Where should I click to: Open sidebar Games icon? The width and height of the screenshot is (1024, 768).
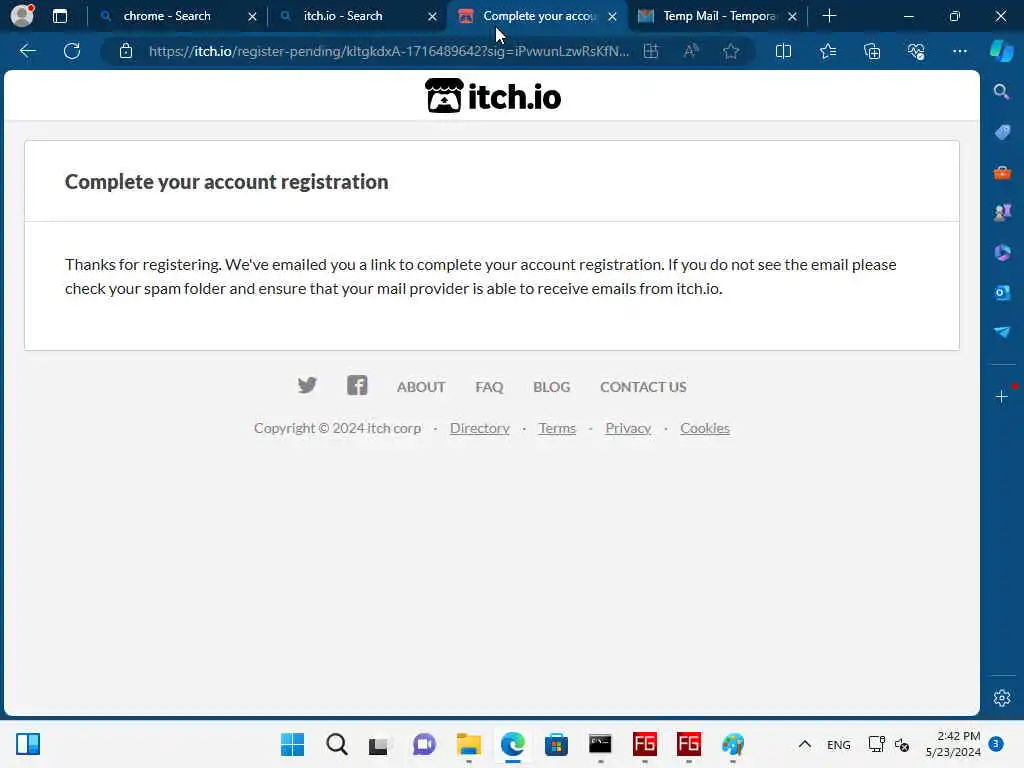click(x=1002, y=212)
